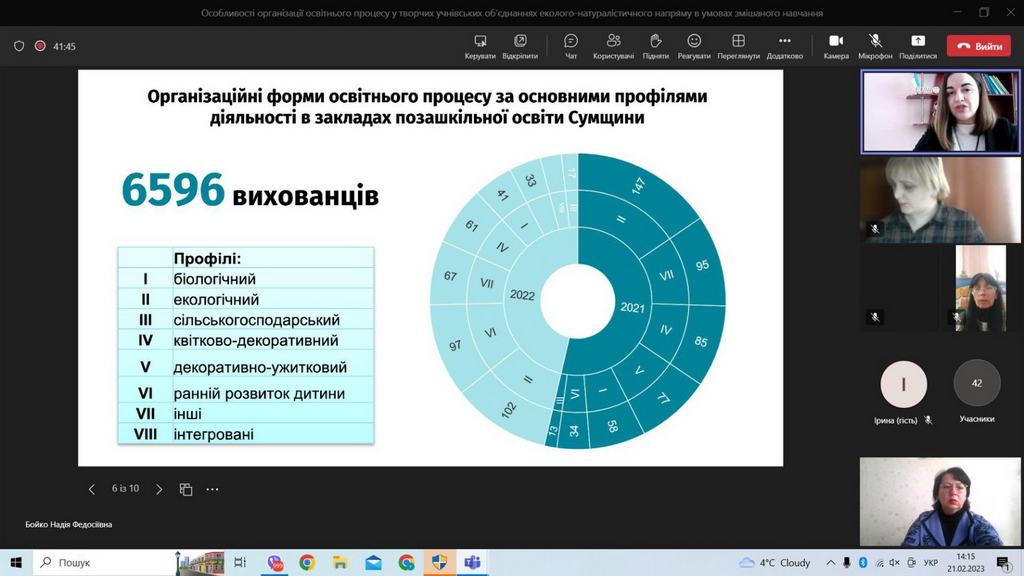Open the view layout options (Переглянути)
This screenshot has height=576, width=1024.
pos(738,45)
